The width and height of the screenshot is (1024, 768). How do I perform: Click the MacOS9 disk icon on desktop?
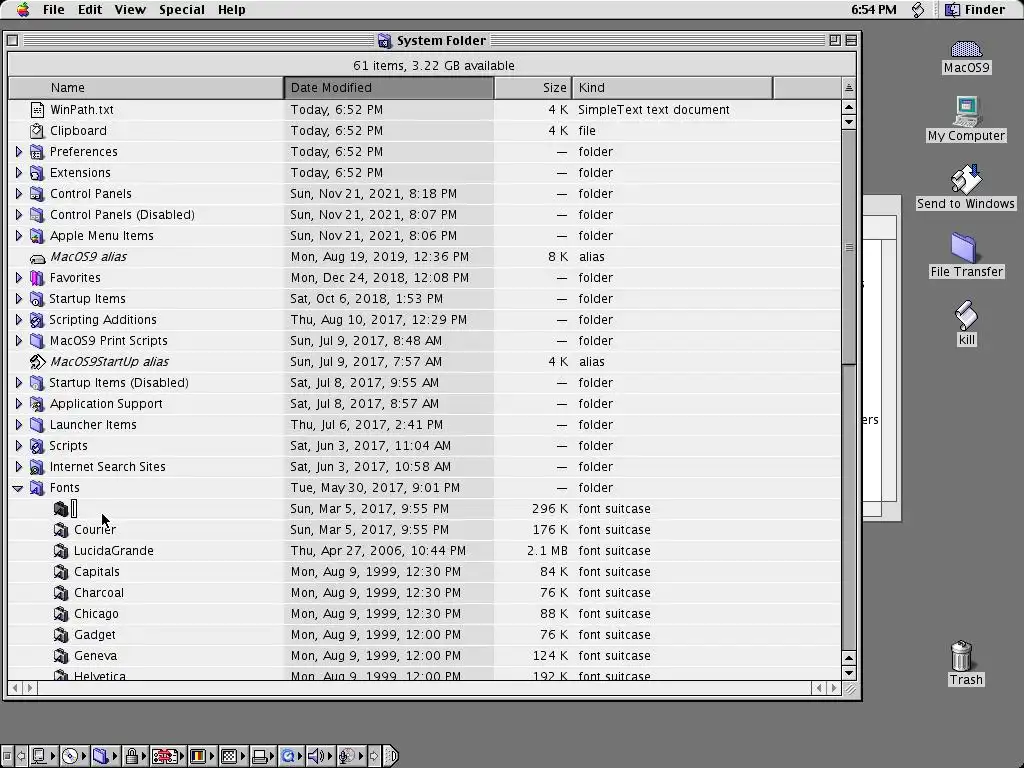pos(967,50)
